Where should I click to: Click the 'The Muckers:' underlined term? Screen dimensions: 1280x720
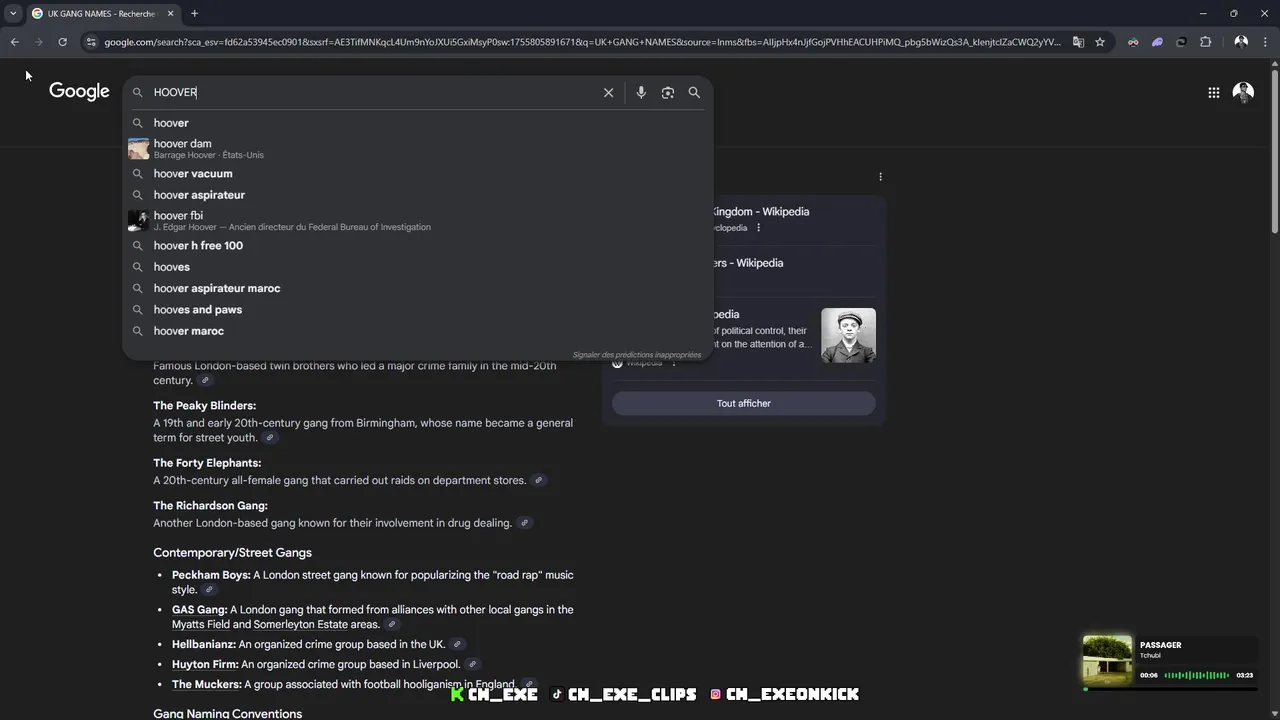pyautogui.click(x=206, y=684)
